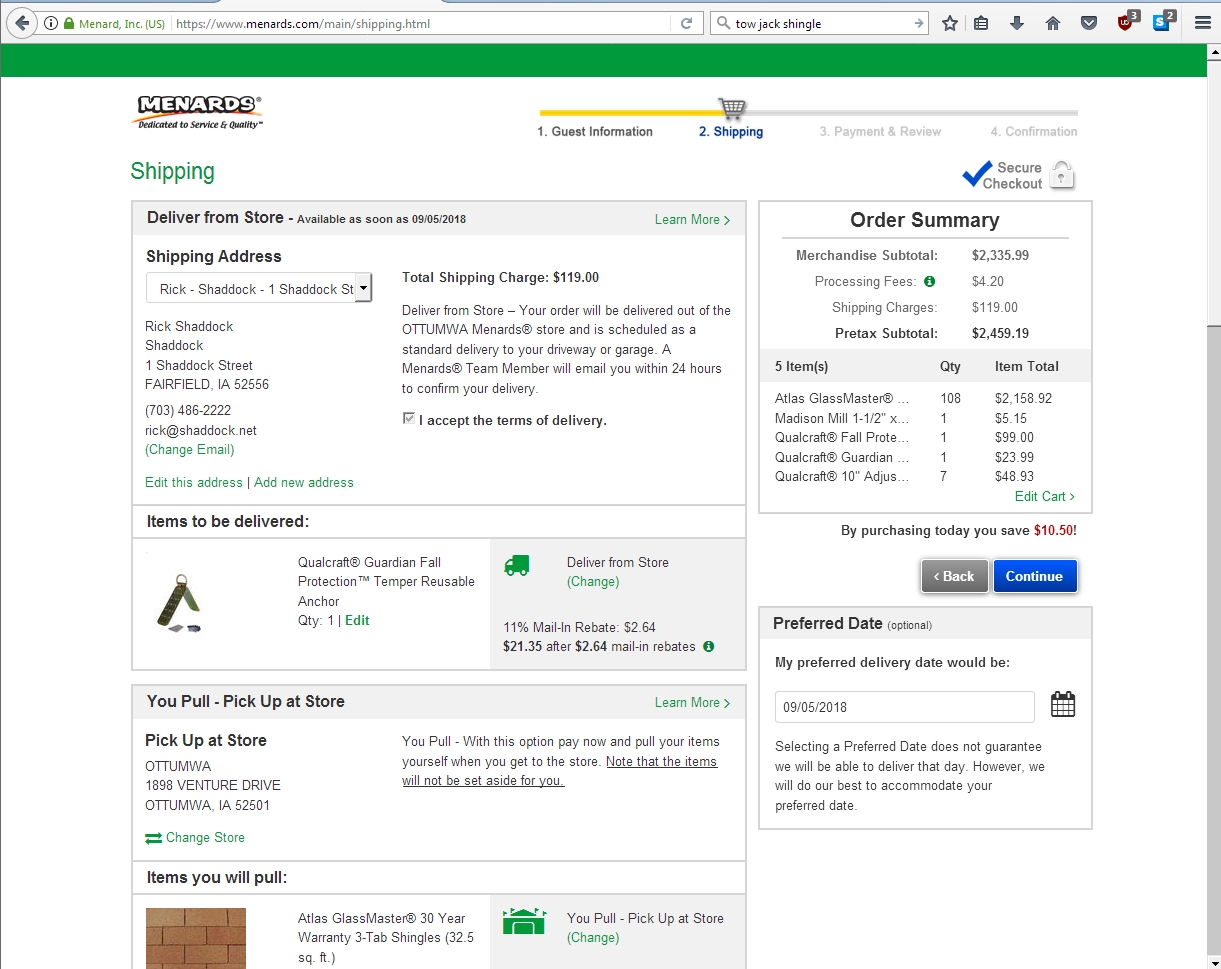Open the Qualcraft anchor product thumbnail

pos(180,604)
